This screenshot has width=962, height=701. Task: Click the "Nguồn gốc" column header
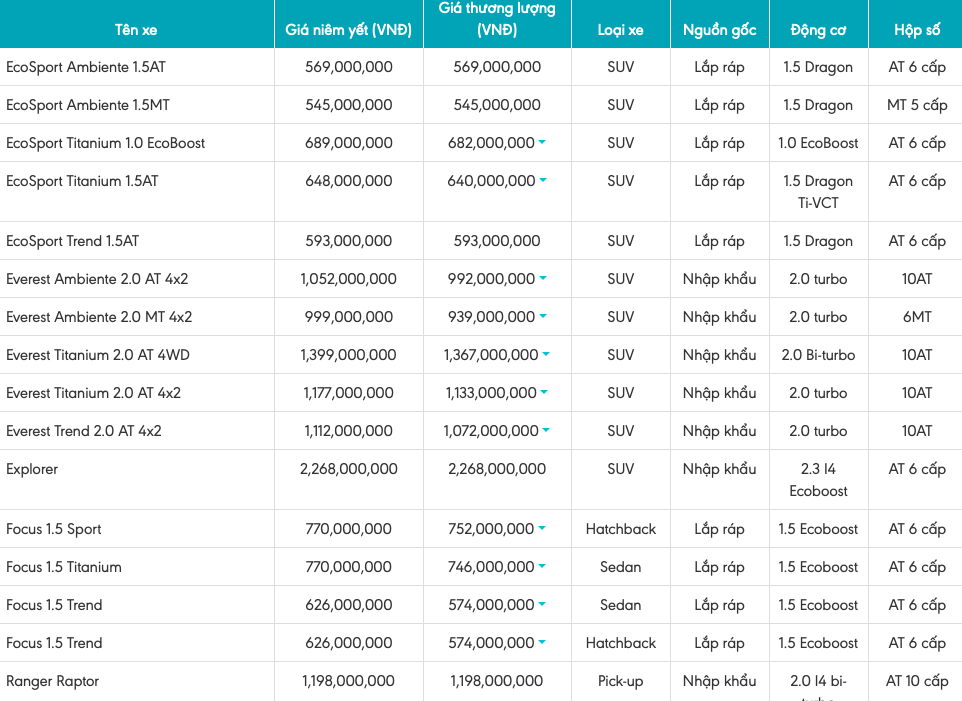(719, 30)
